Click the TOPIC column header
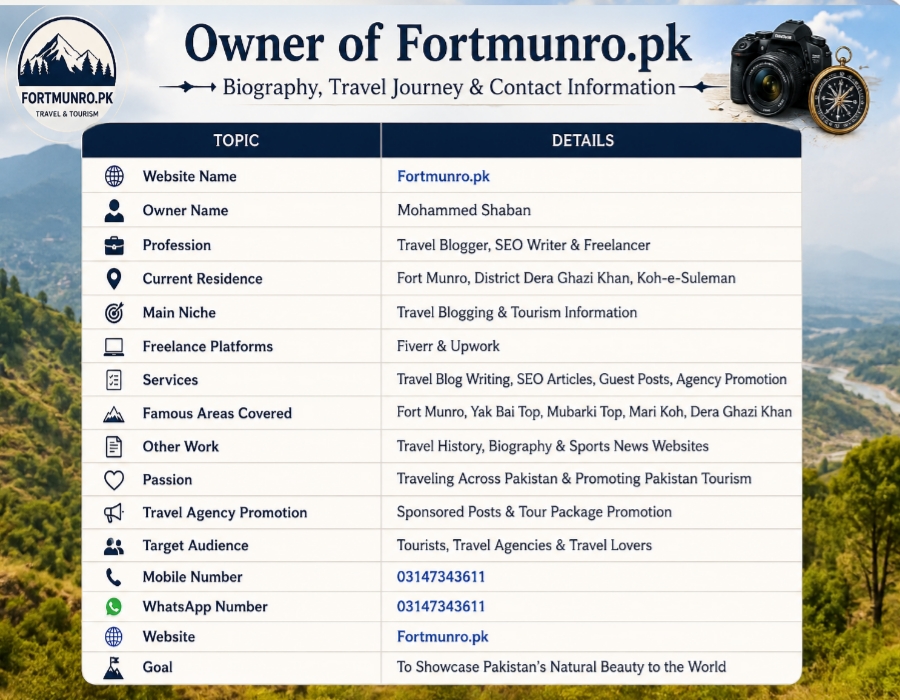900x700 pixels. pyautogui.click(x=236, y=141)
